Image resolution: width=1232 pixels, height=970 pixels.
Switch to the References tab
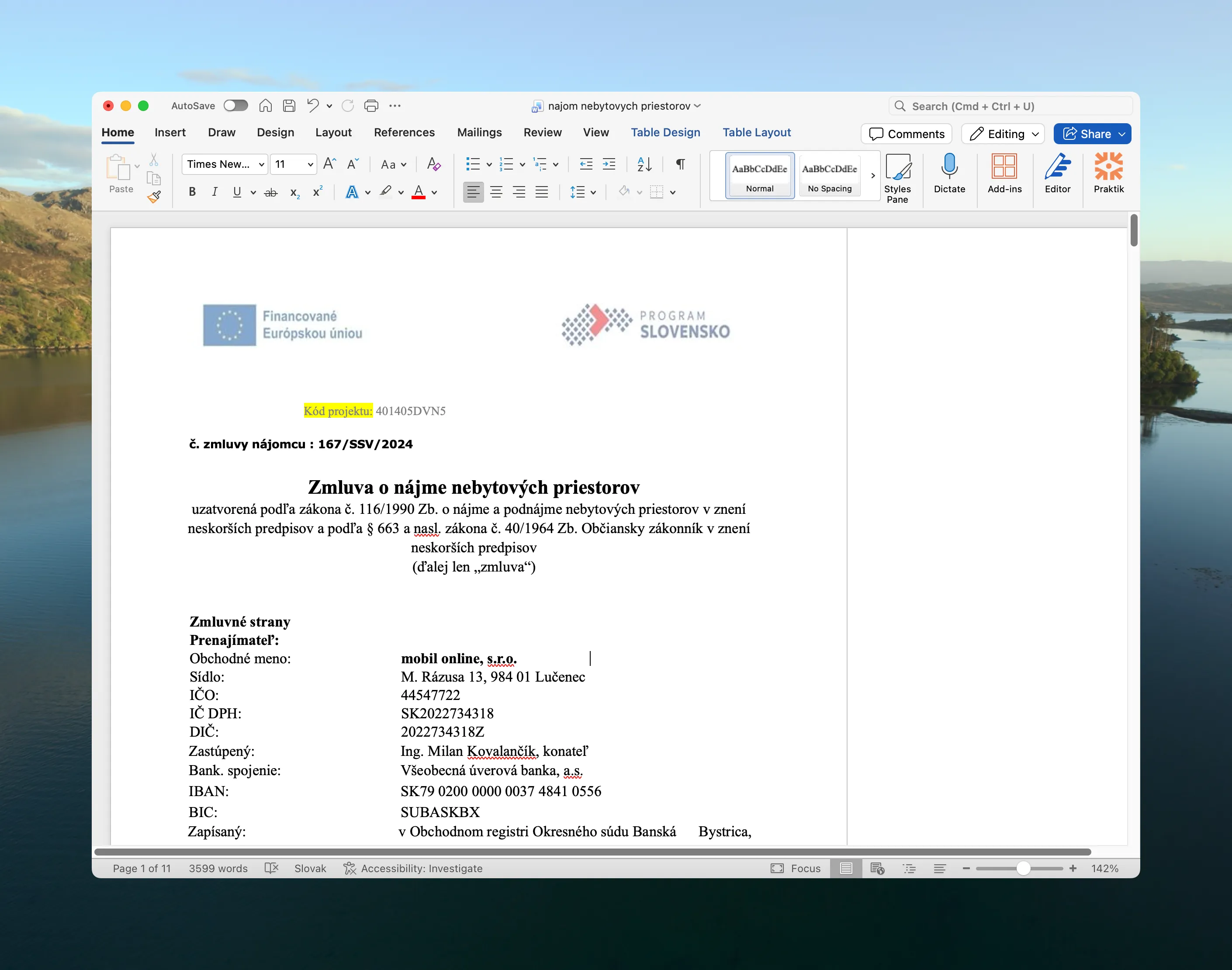pyautogui.click(x=404, y=132)
